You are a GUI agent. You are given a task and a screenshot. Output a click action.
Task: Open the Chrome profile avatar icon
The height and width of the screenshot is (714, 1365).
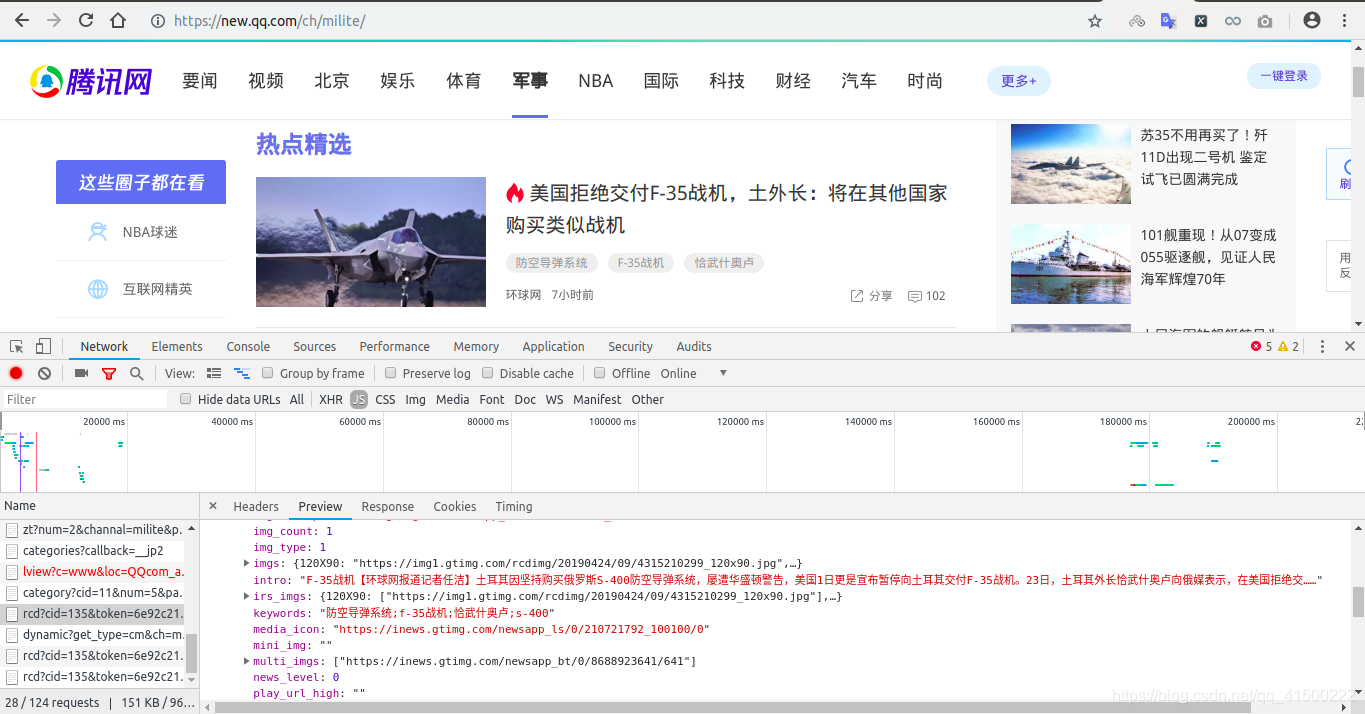point(1312,20)
